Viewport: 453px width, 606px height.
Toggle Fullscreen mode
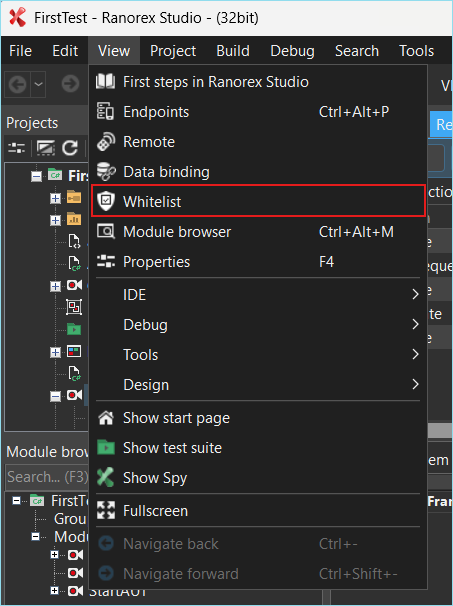pyautogui.click(x=258, y=511)
